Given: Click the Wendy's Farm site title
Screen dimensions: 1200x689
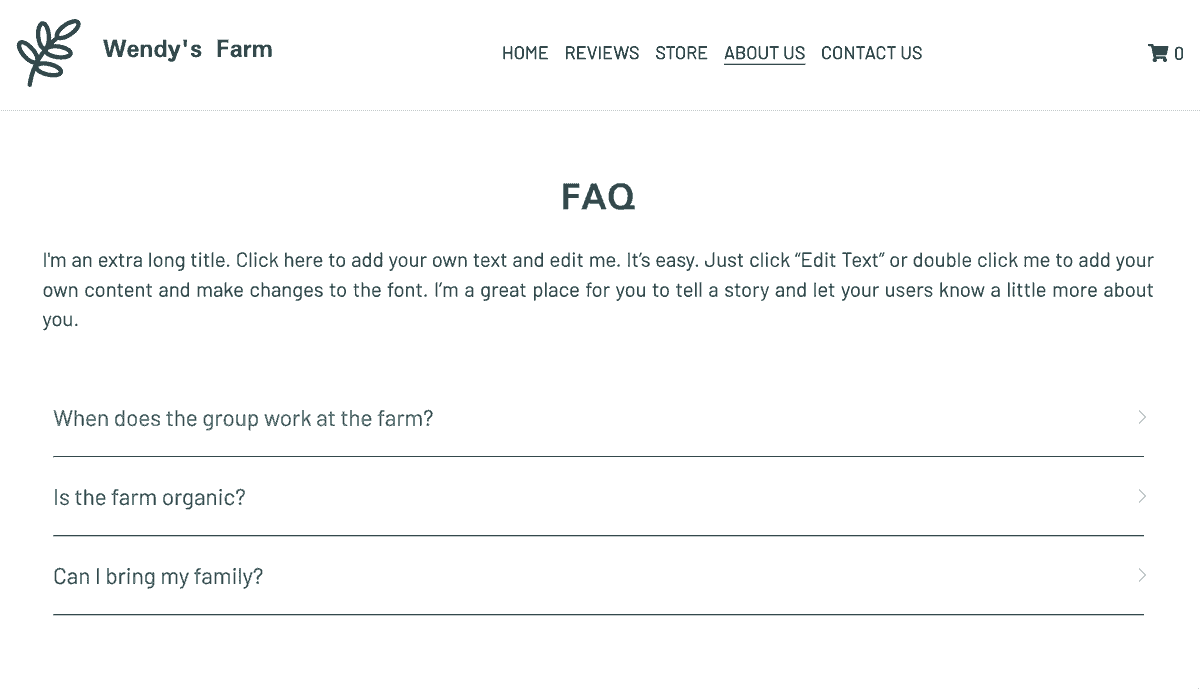Looking at the screenshot, I should 188,49.
